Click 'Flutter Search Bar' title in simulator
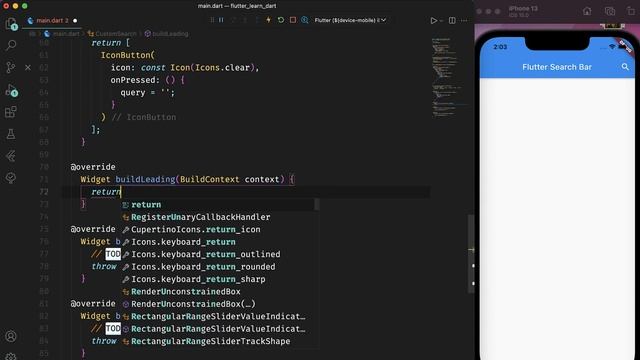Viewport: 640px width, 360px height. 557,67
